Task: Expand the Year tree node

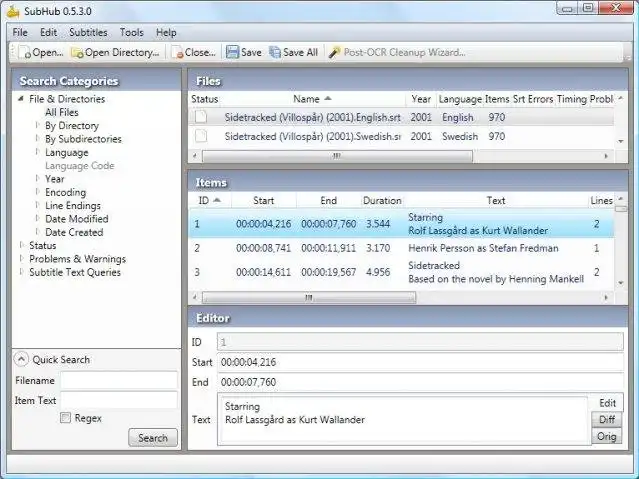Action: pos(37,178)
